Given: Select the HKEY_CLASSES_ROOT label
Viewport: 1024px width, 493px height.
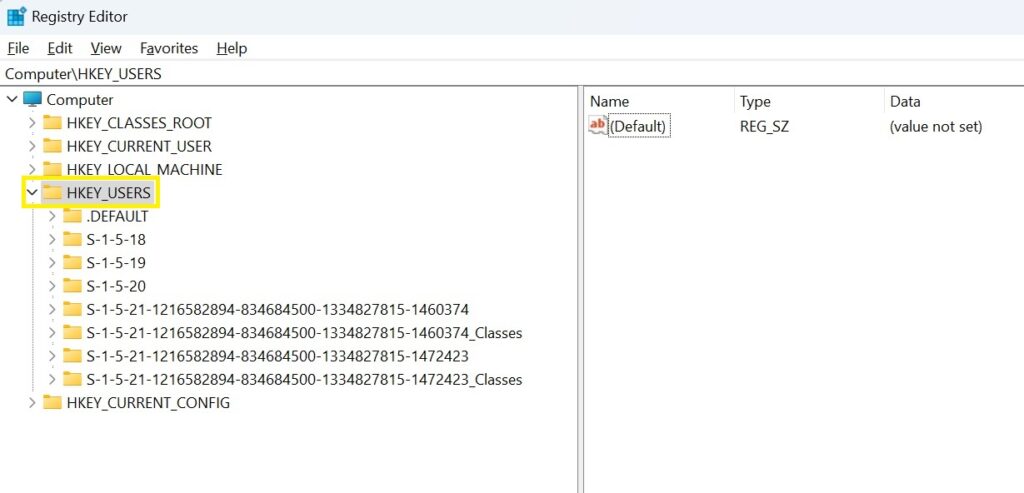Looking at the screenshot, I should click(139, 123).
